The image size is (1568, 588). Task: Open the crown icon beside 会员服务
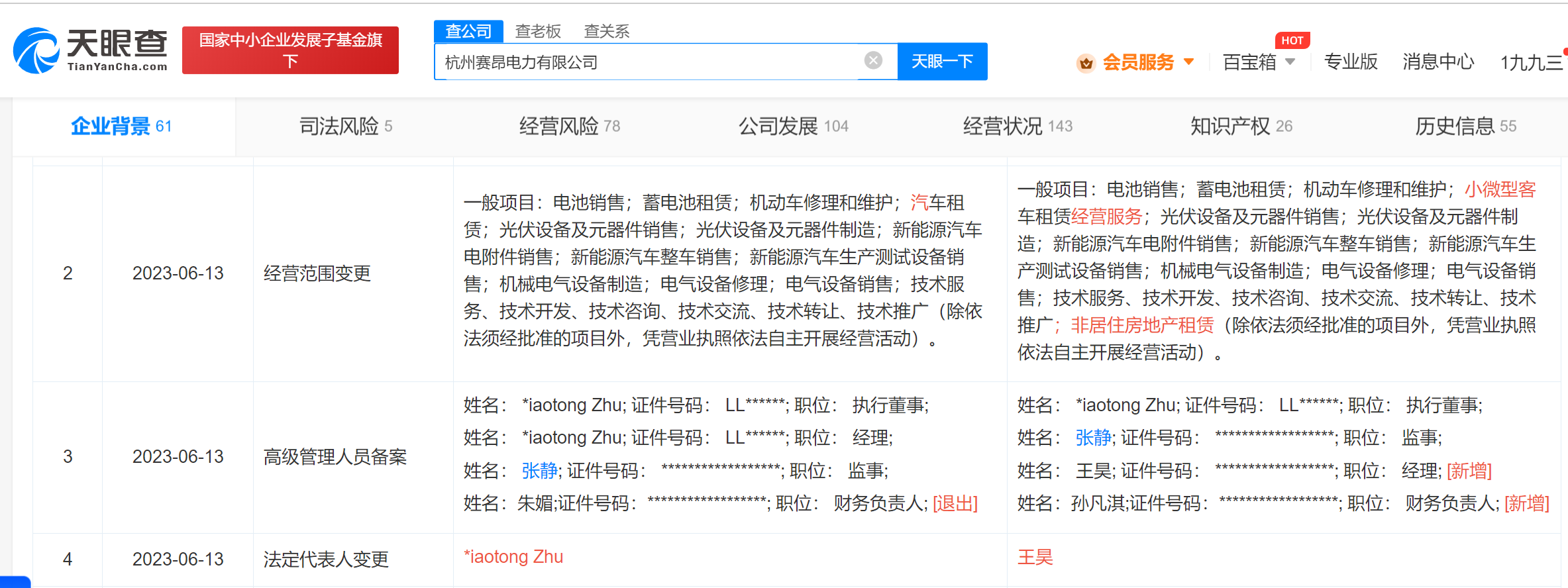point(1086,63)
